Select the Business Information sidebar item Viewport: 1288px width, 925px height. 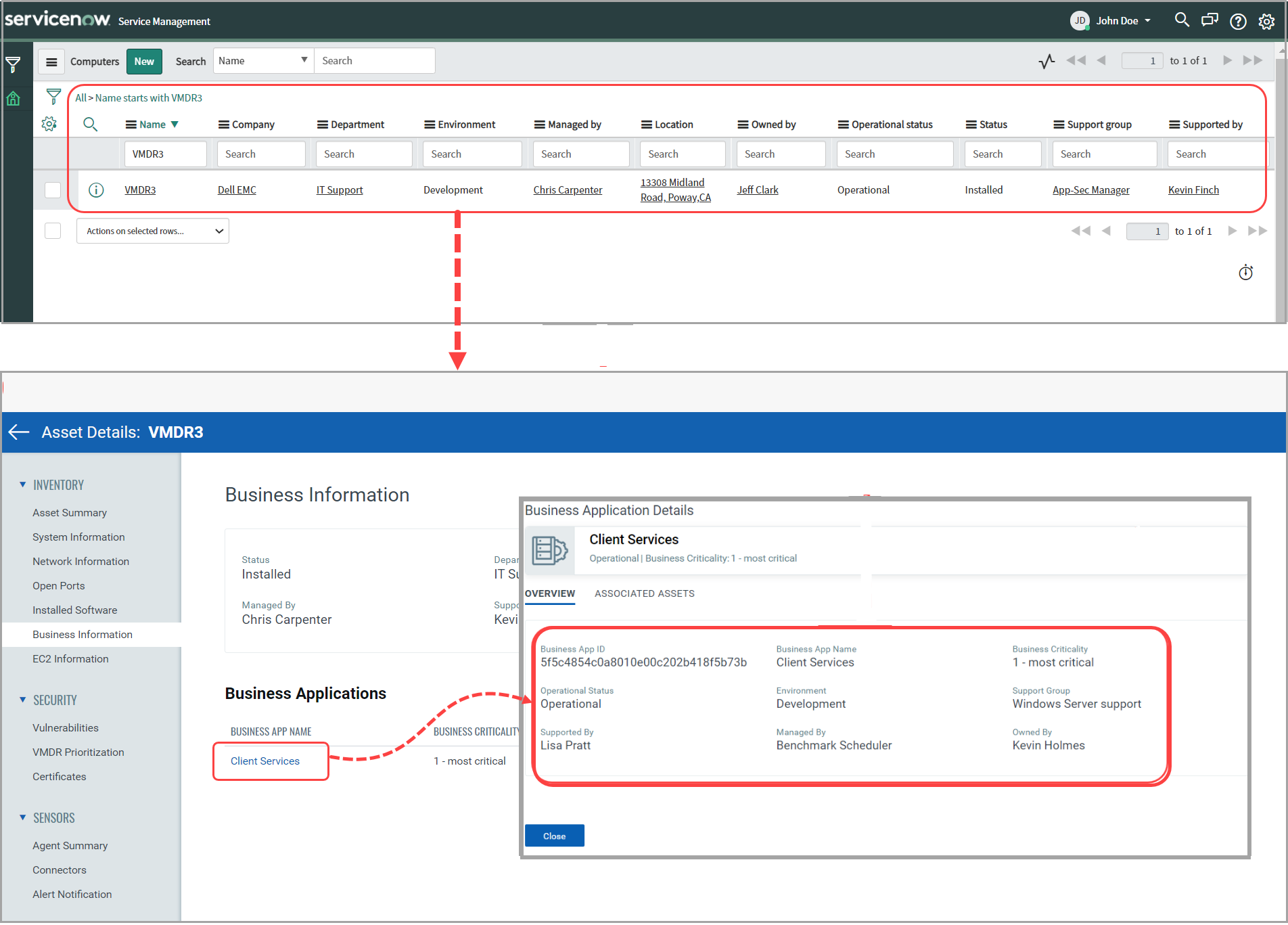(83, 634)
